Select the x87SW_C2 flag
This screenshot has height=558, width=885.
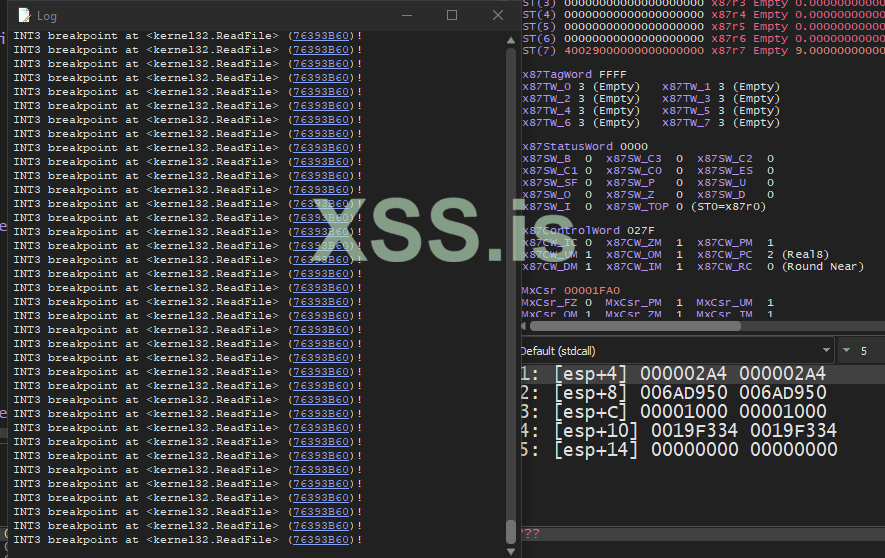click(735, 159)
